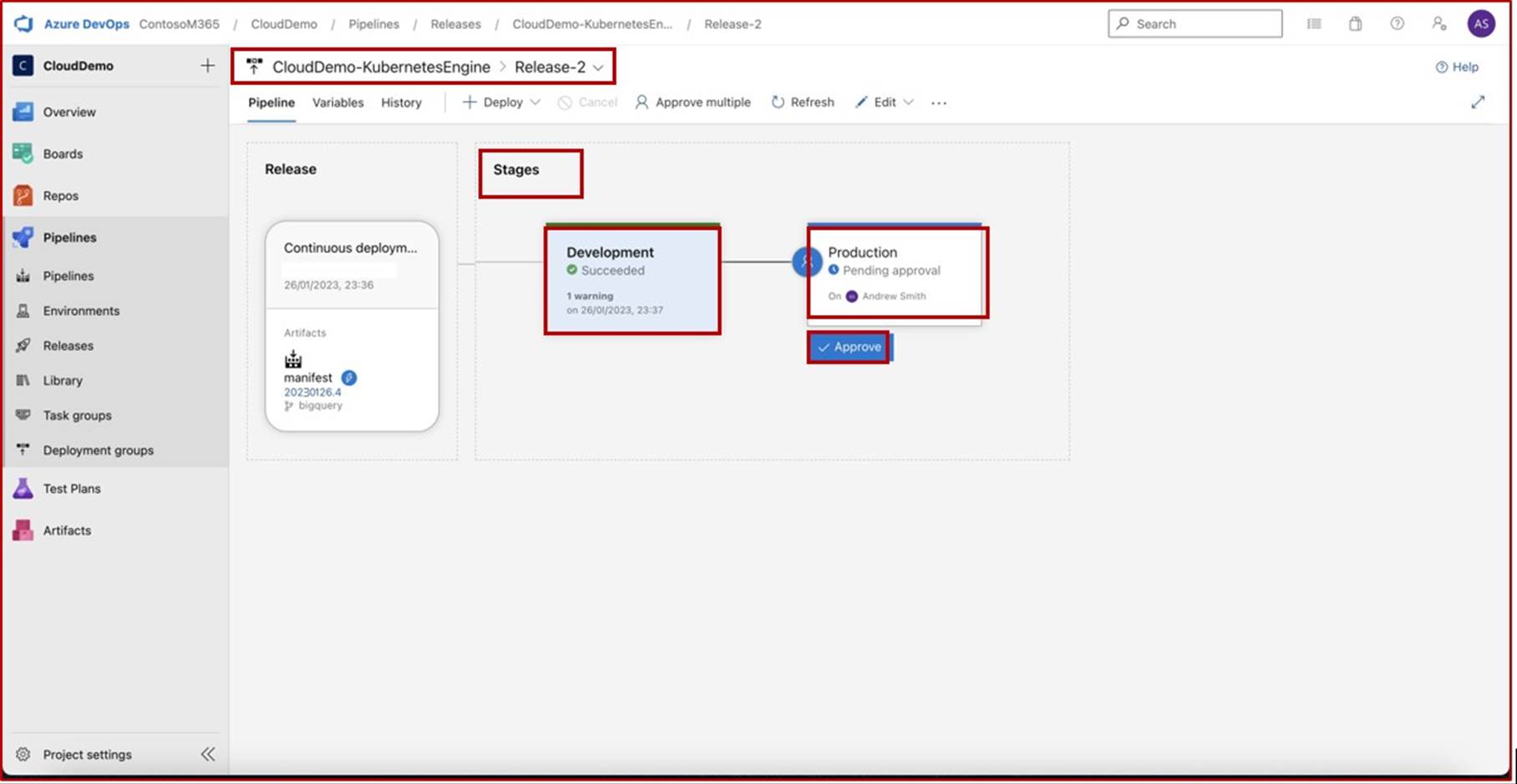Open Task groups

pyautogui.click(x=76, y=415)
